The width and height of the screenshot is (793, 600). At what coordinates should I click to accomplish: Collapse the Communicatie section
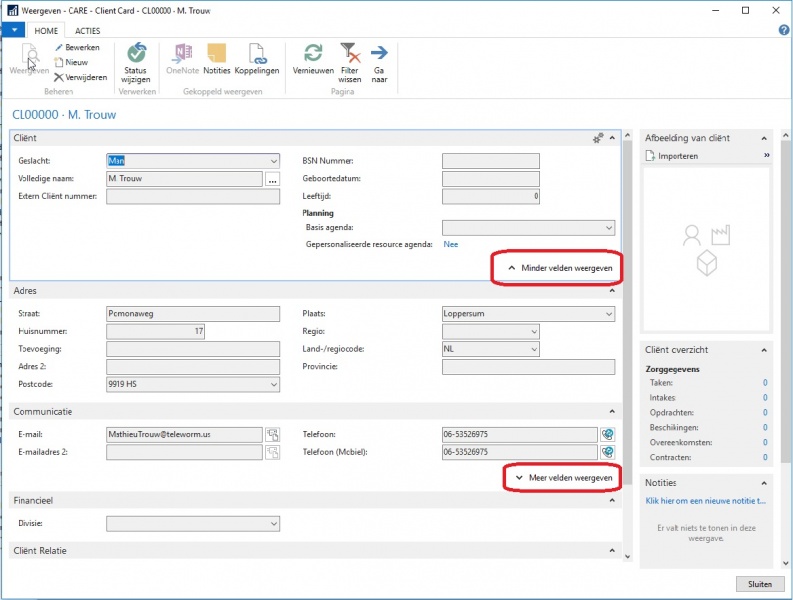click(x=612, y=412)
